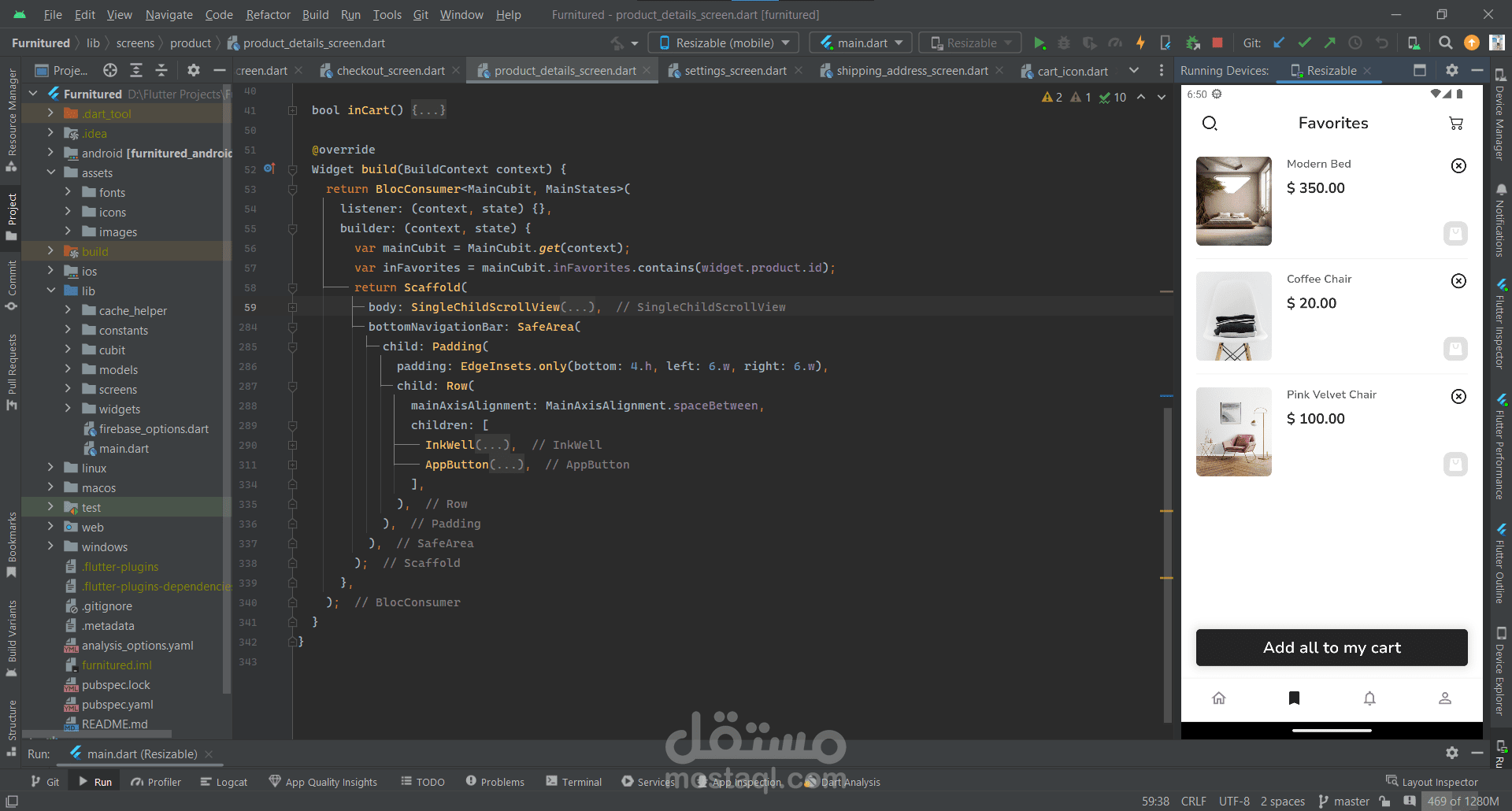Collapse the lib folder
Screen dimensions: 1512x811
point(50,291)
